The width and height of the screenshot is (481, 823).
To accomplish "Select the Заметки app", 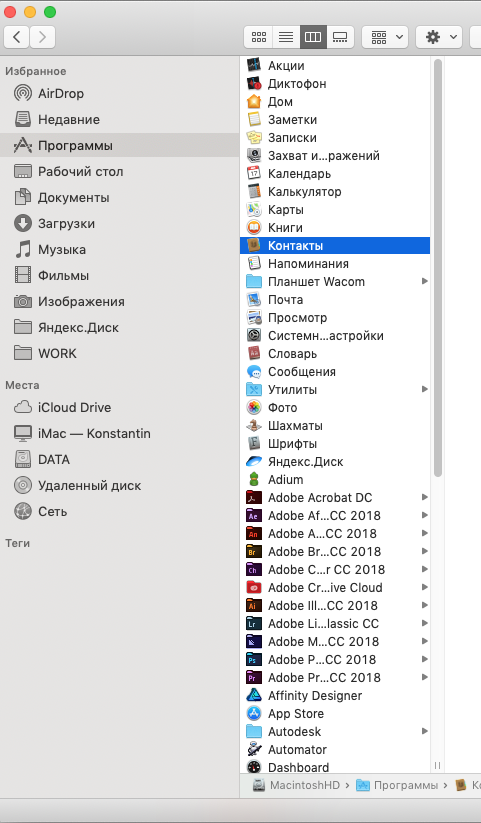I will coord(335,120).
